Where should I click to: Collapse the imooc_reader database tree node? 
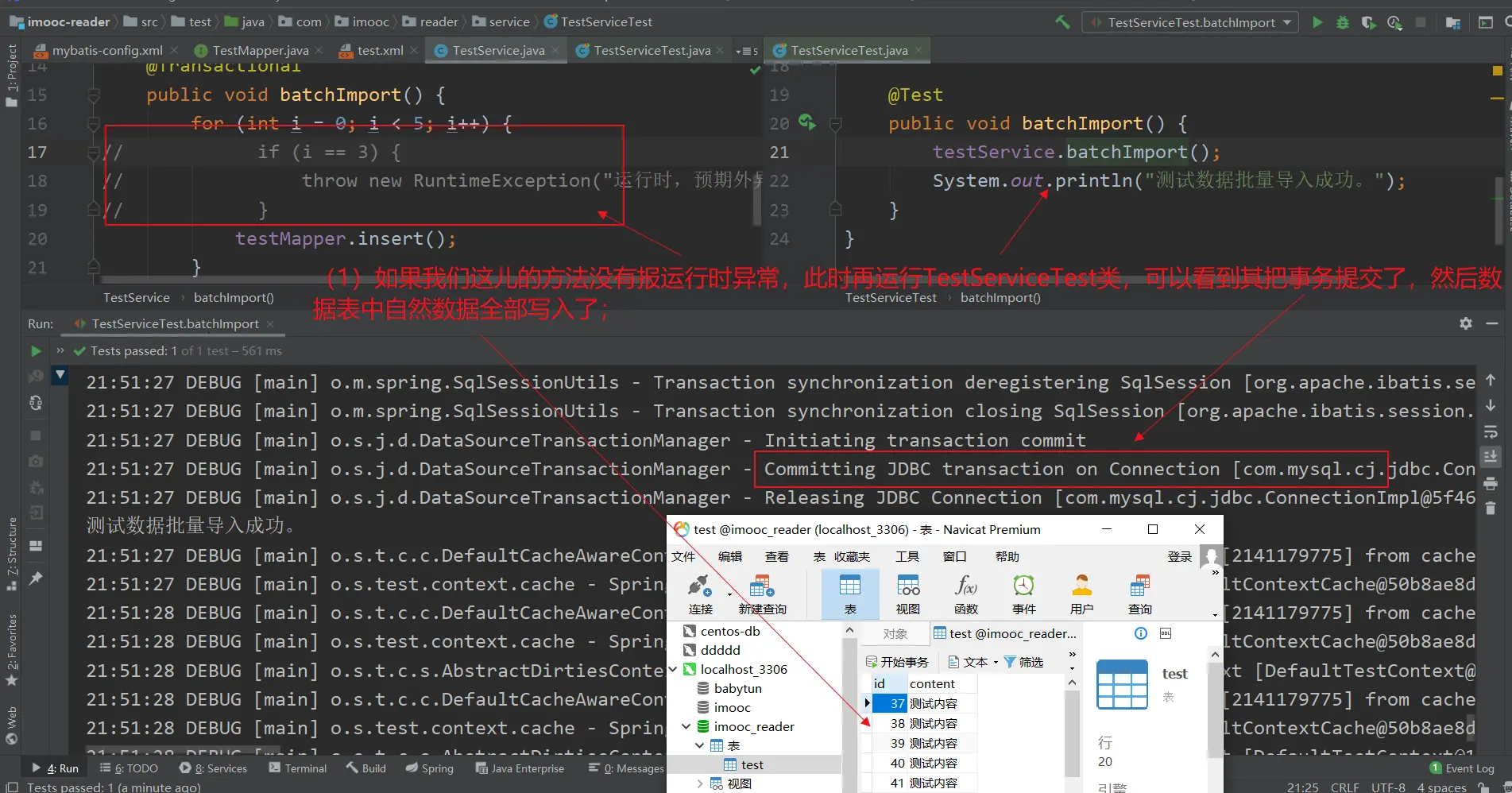(686, 726)
